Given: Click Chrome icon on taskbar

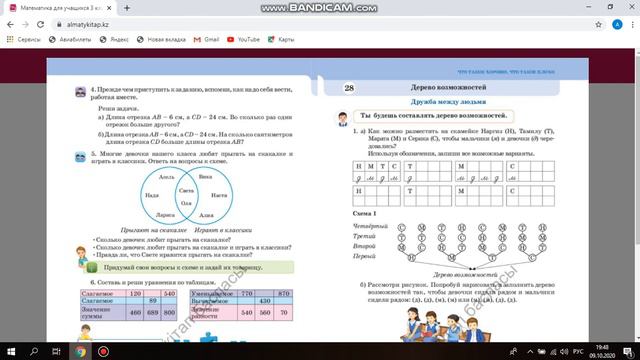Looking at the screenshot, I should 80,351.
